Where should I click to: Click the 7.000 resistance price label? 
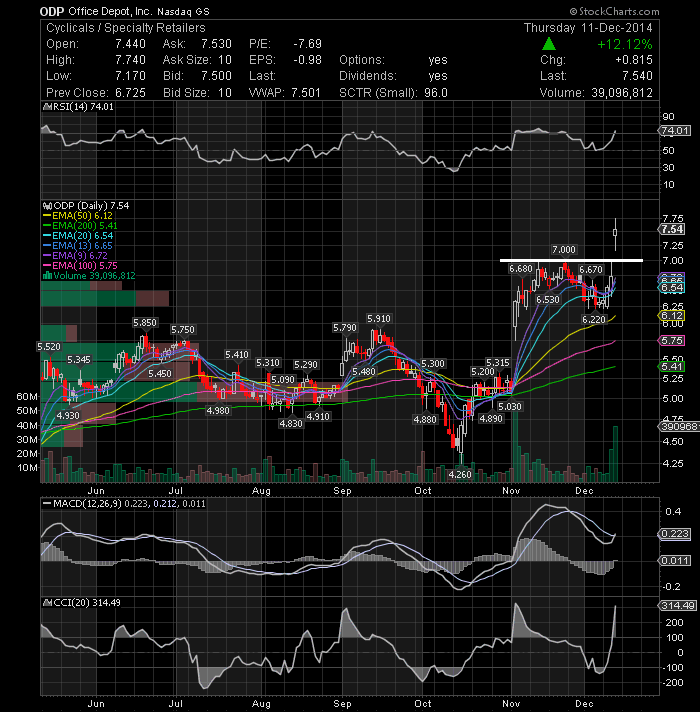pyautogui.click(x=564, y=250)
